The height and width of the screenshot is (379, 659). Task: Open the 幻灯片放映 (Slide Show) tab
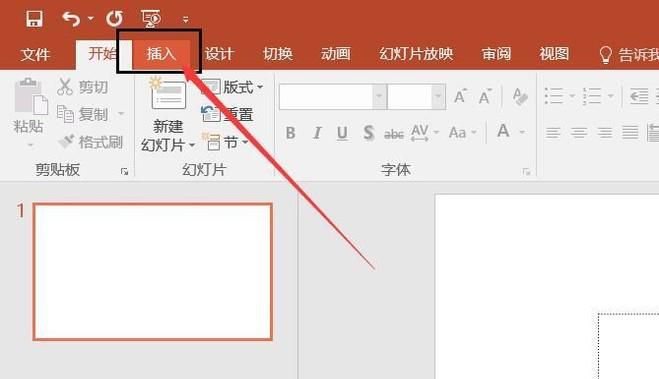pyautogui.click(x=416, y=53)
